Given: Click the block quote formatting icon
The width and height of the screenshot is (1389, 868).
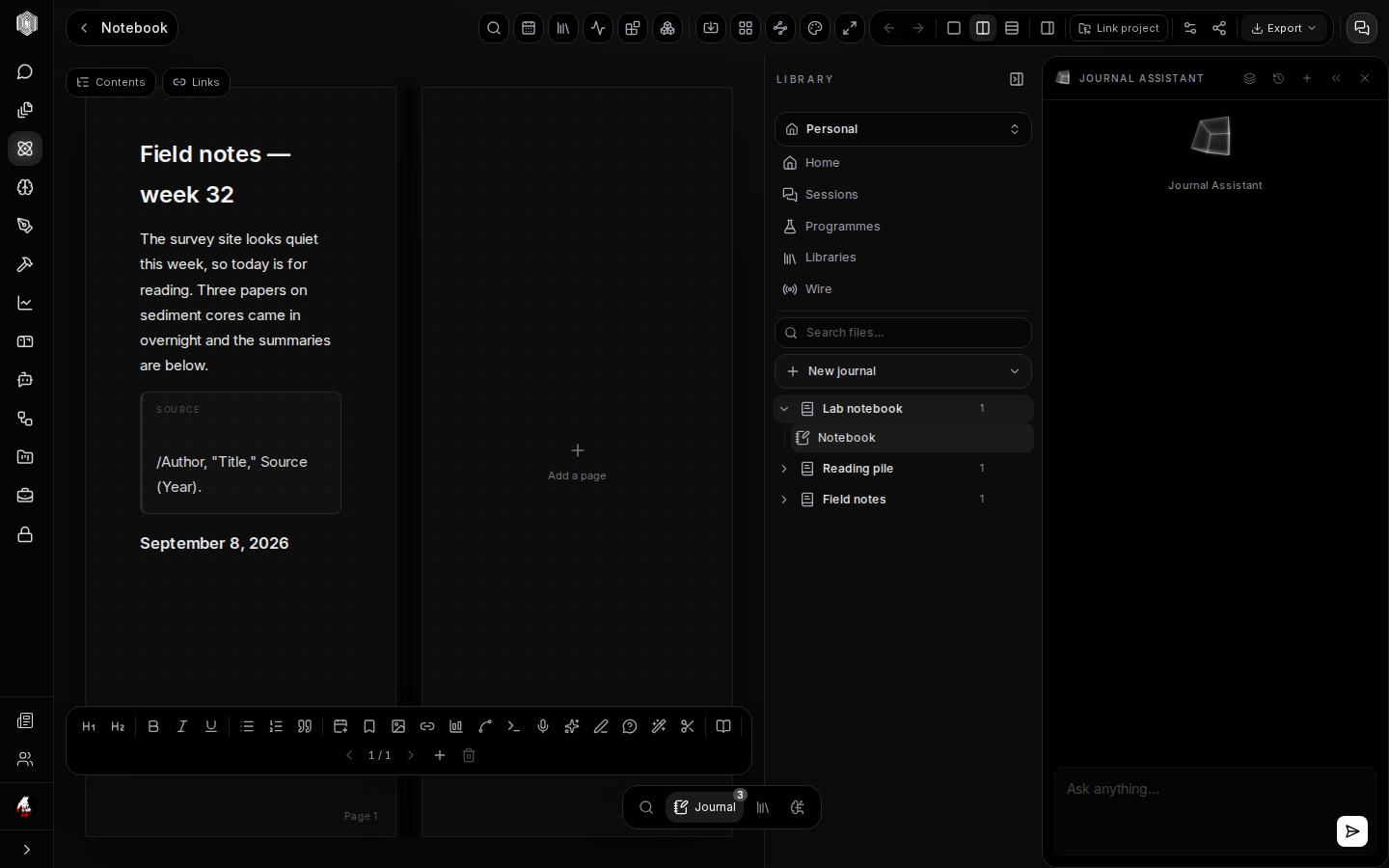Looking at the screenshot, I should click(305, 726).
